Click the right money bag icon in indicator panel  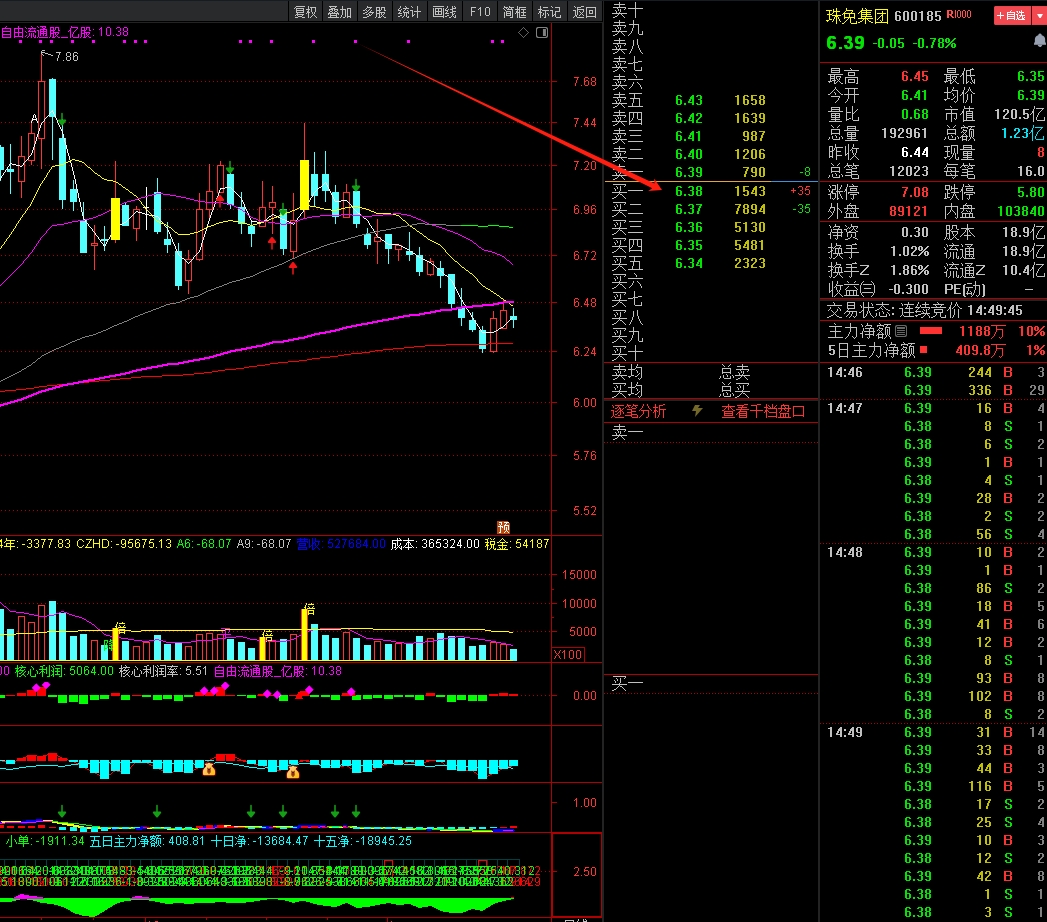[x=292, y=772]
